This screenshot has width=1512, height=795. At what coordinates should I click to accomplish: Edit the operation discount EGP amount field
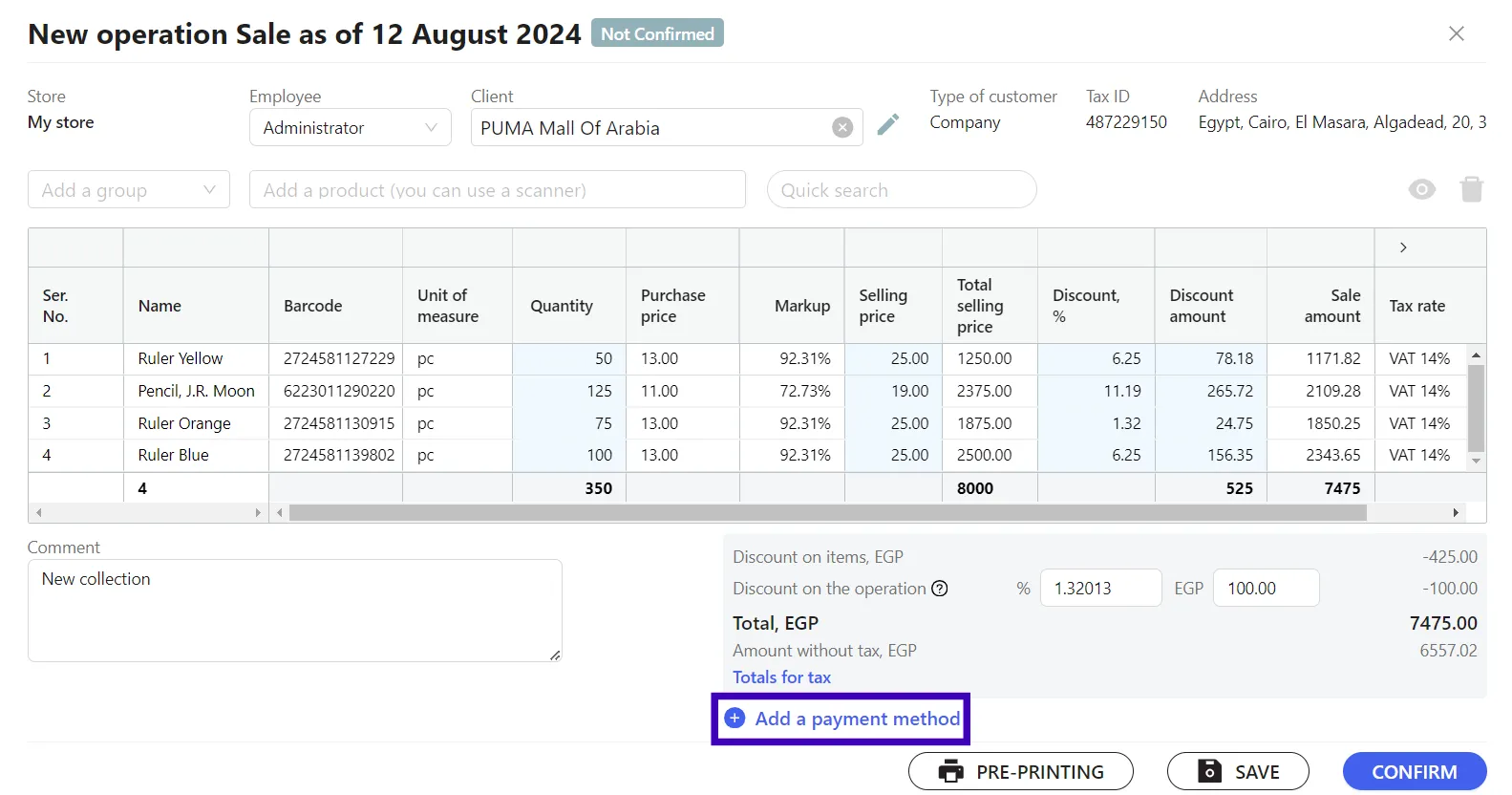[1267, 588]
